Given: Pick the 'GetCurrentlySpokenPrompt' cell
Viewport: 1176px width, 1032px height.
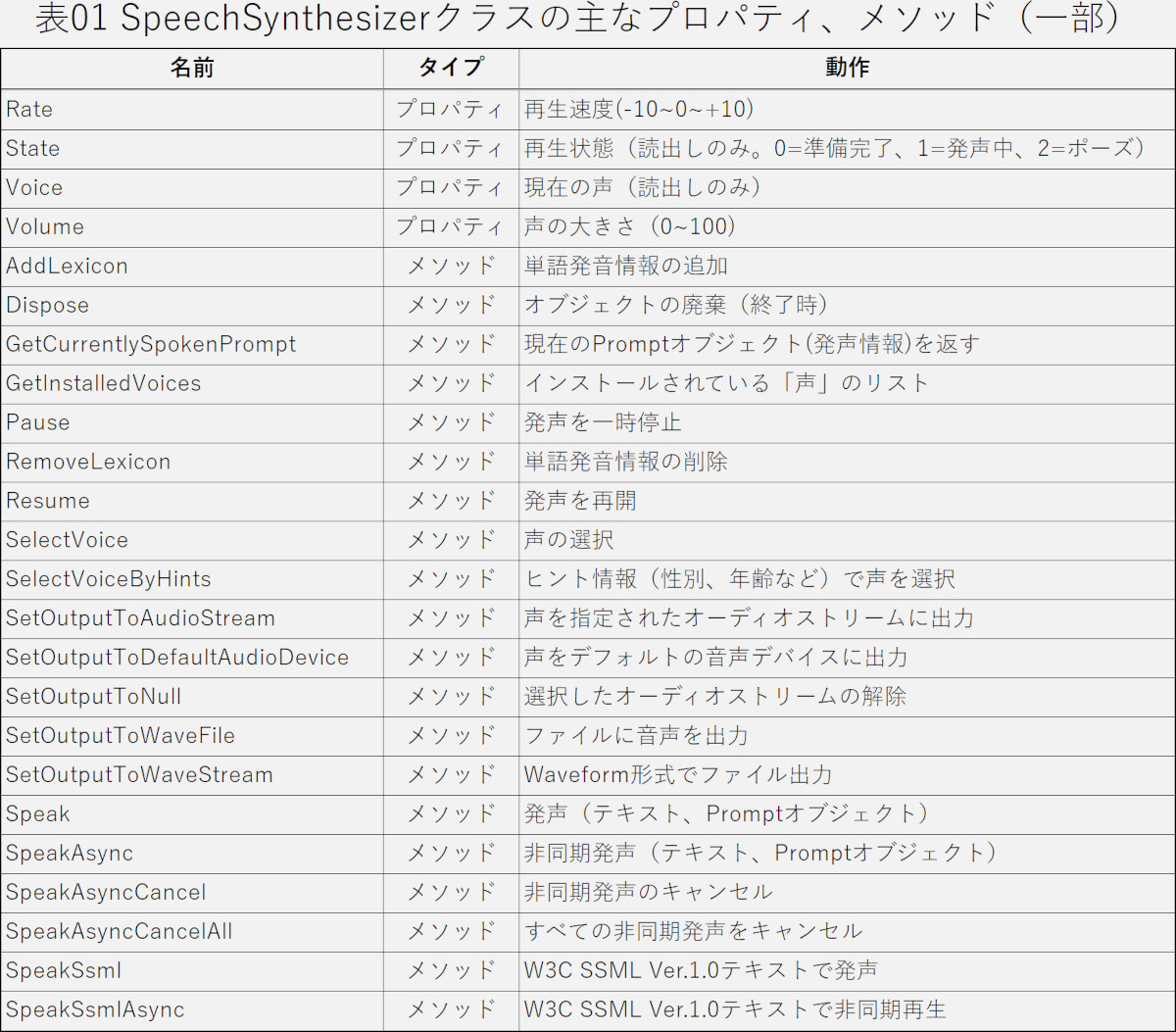Looking at the screenshot, I should click(x=192, y=344).
